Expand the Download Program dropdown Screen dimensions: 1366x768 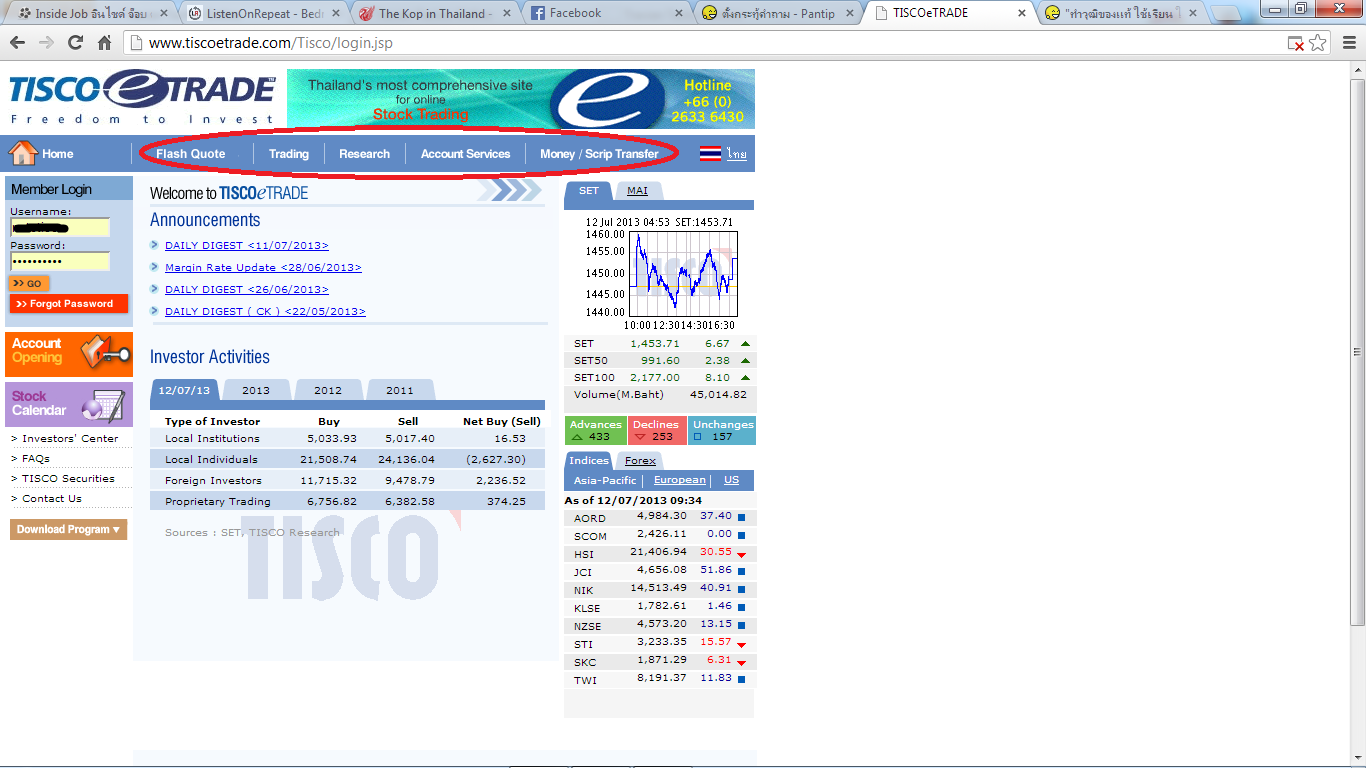tap(69, 529)
